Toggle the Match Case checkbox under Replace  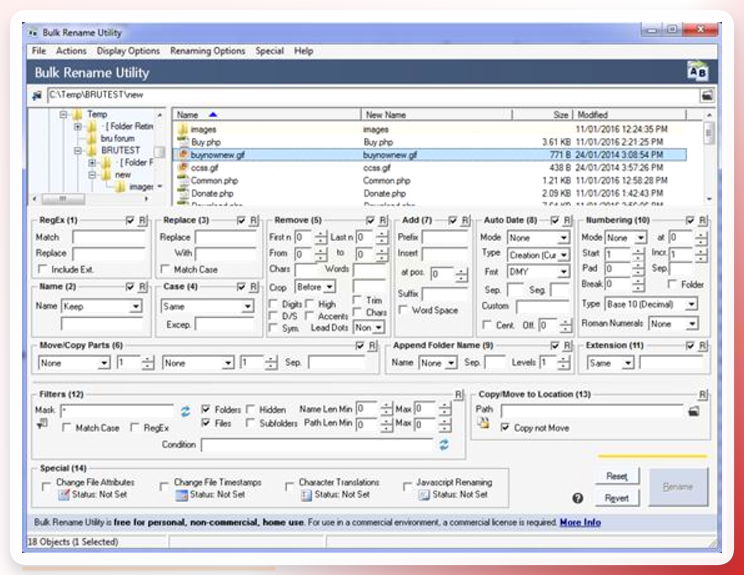[165, 269]
